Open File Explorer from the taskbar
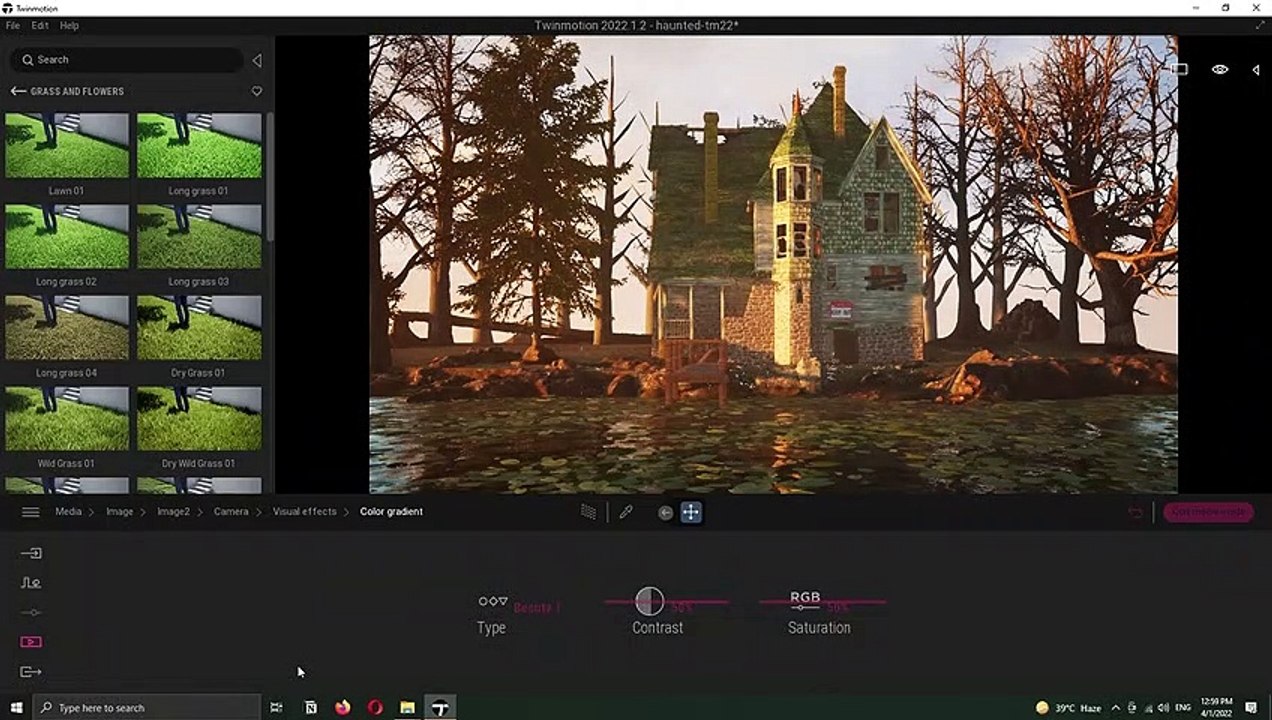The height and width of the screenshot is (720, 1272). pyautogui.click(x=407, y=708)
